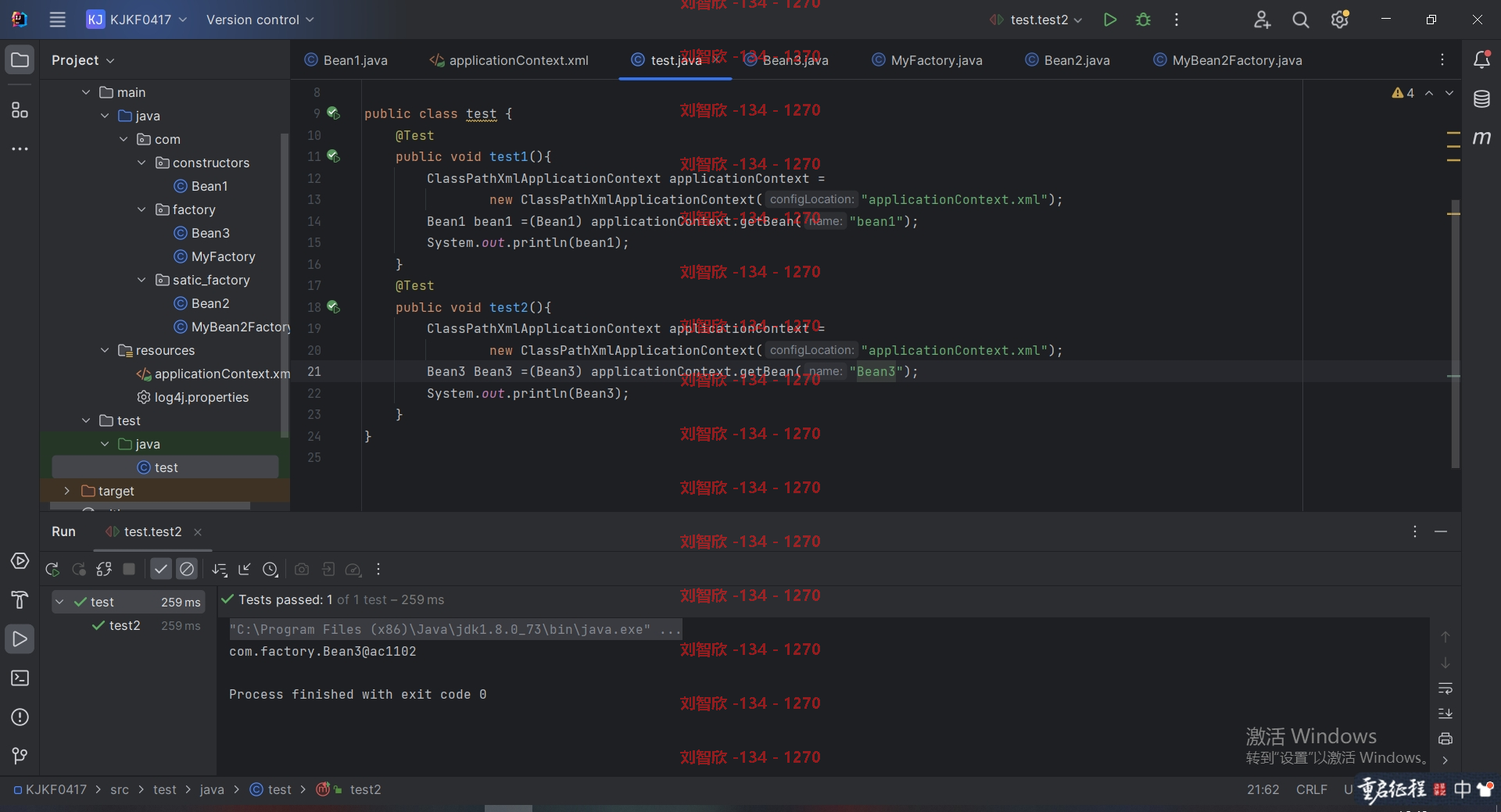Open IDE settings gear icon

1340,20
